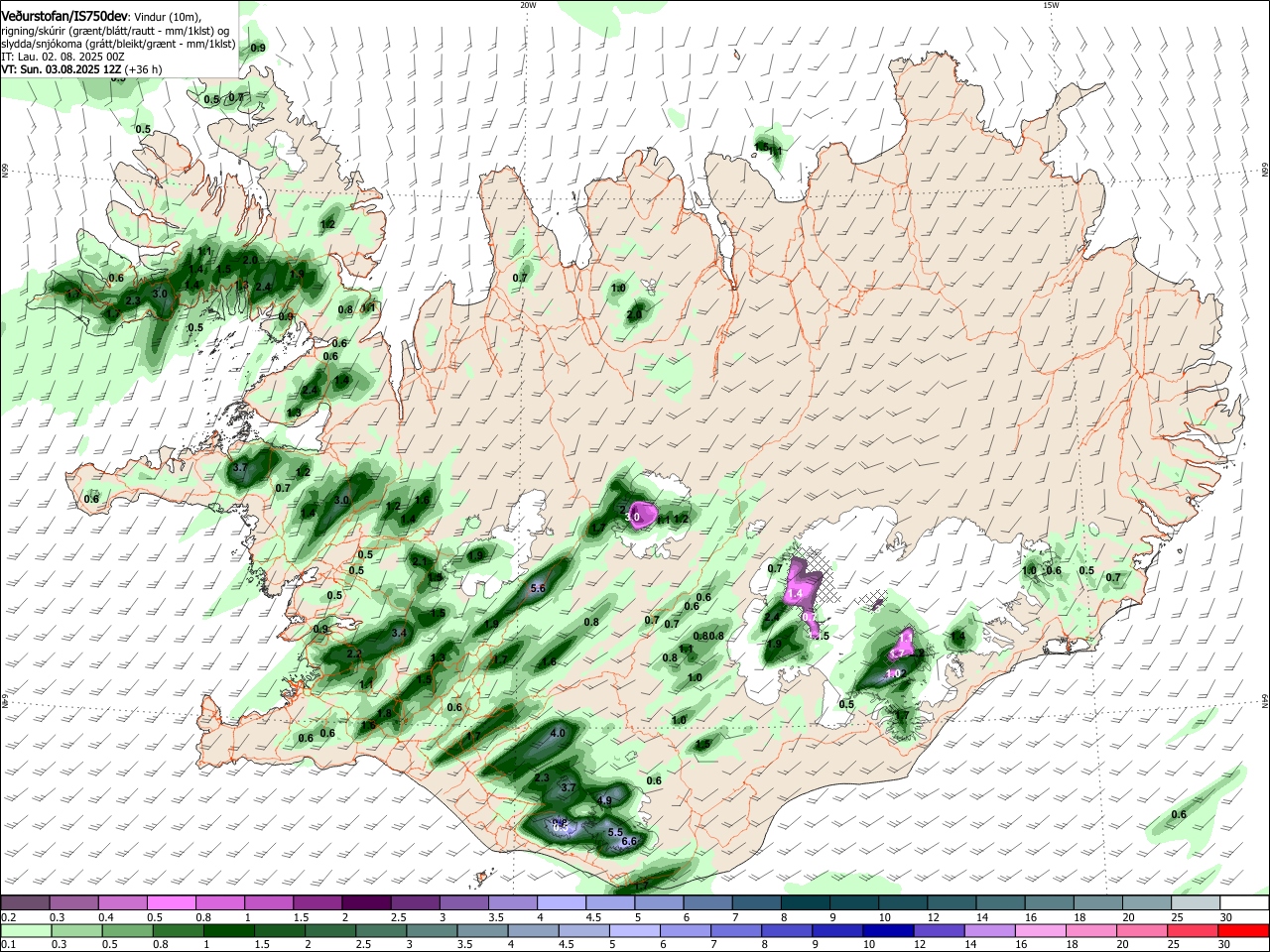Image resolution: width=1270 pixels, height=952 pixels.
Task: Select the navy blue 10–12 rain swatch
Action: pos(888,930)
